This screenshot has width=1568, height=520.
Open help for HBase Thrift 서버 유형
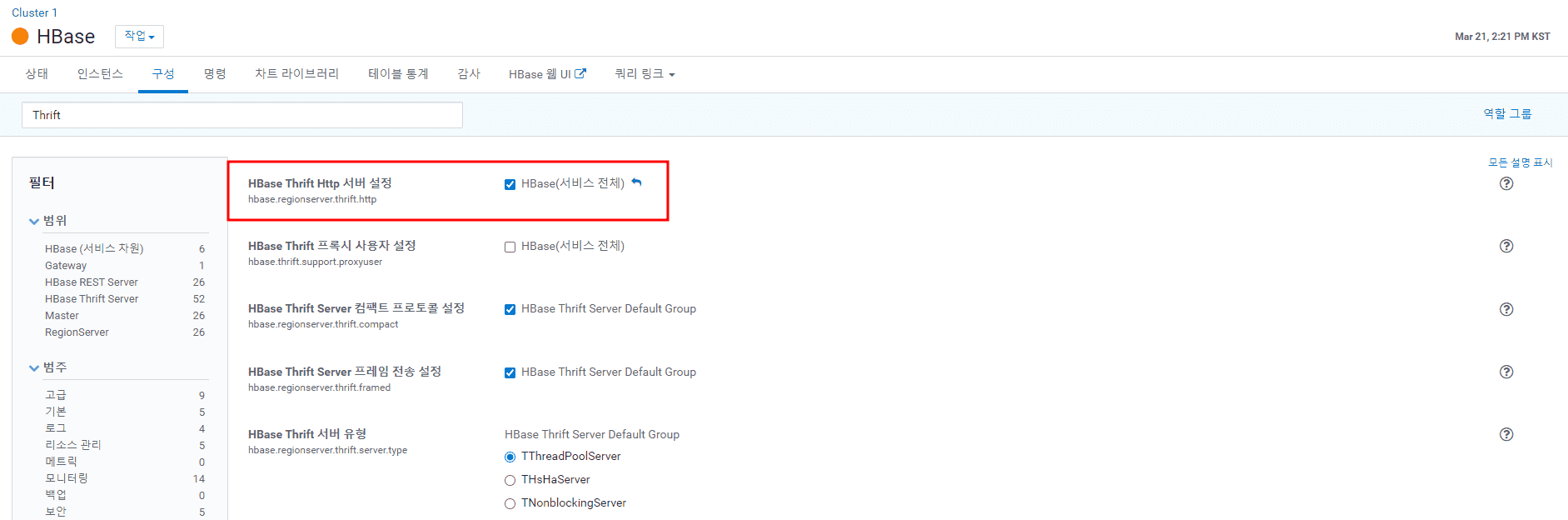tap(1506, 434)
